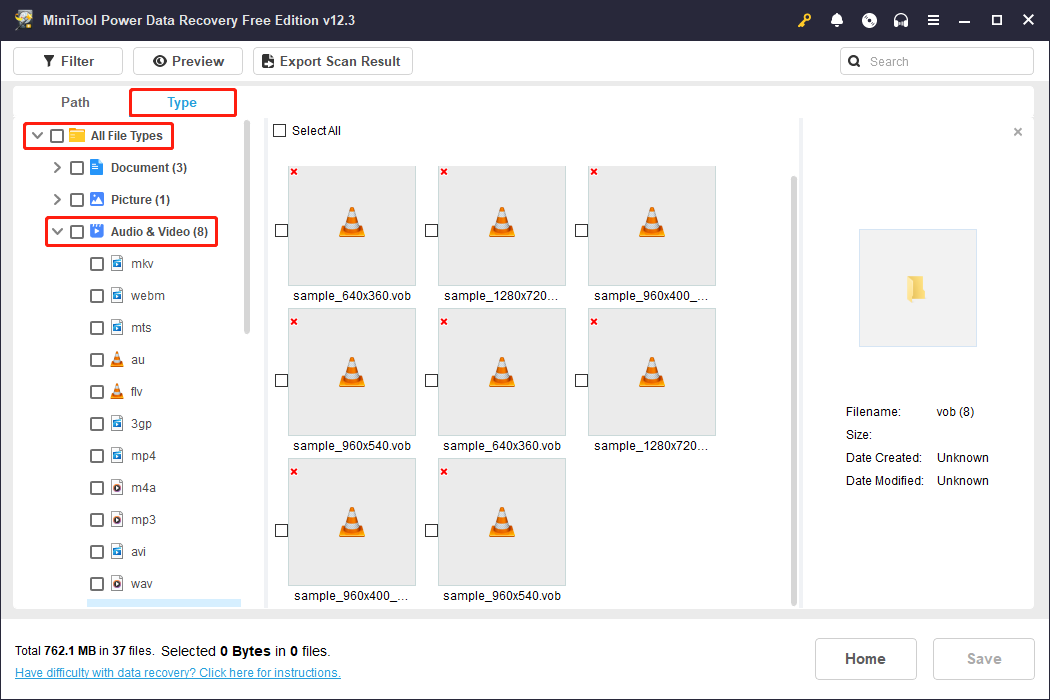Open the notifications bell icon
The width and height of the screenshot is (1050, 700).
(836, 20)
